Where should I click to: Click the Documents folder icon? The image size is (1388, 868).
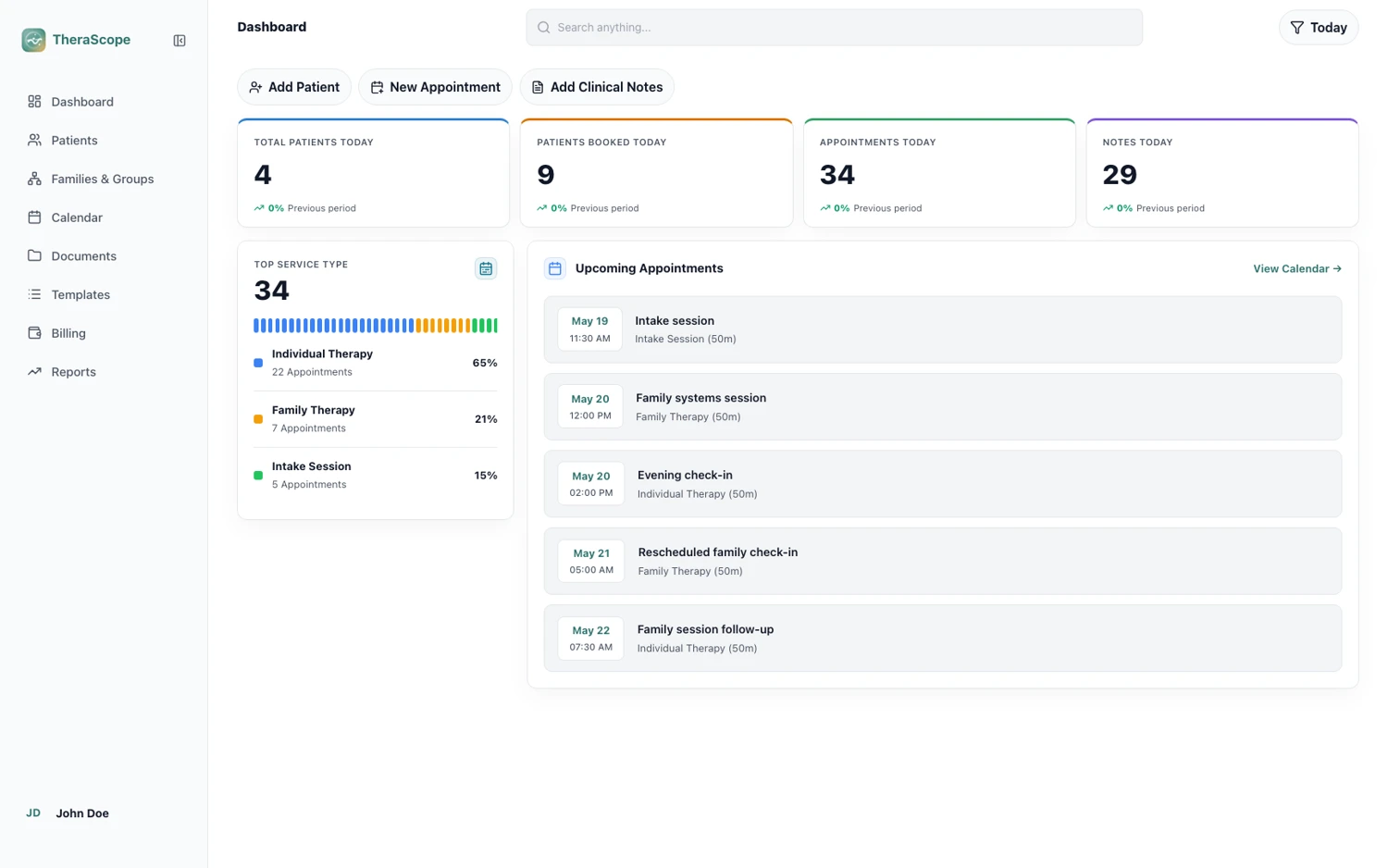pyautogui.click(x=34, y=255)
